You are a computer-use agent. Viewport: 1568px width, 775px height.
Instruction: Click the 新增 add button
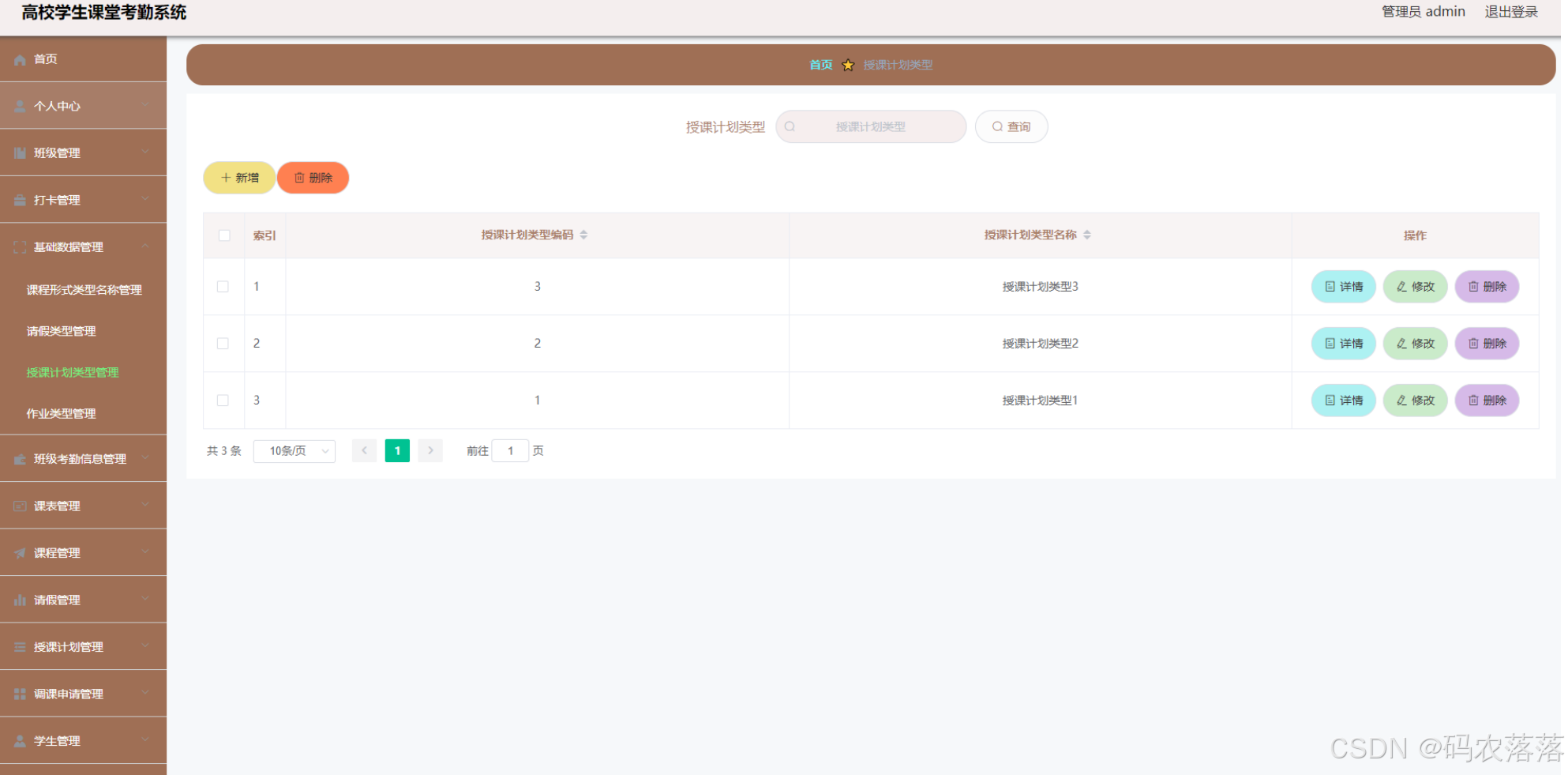click(239, 178)
